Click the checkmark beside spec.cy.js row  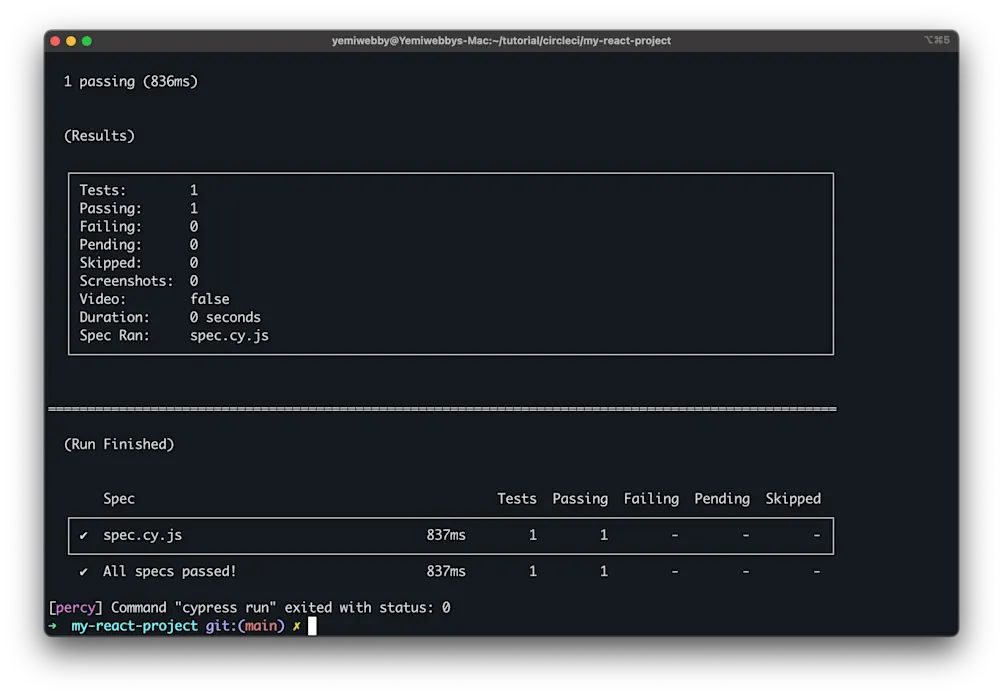tap(83, 536)
